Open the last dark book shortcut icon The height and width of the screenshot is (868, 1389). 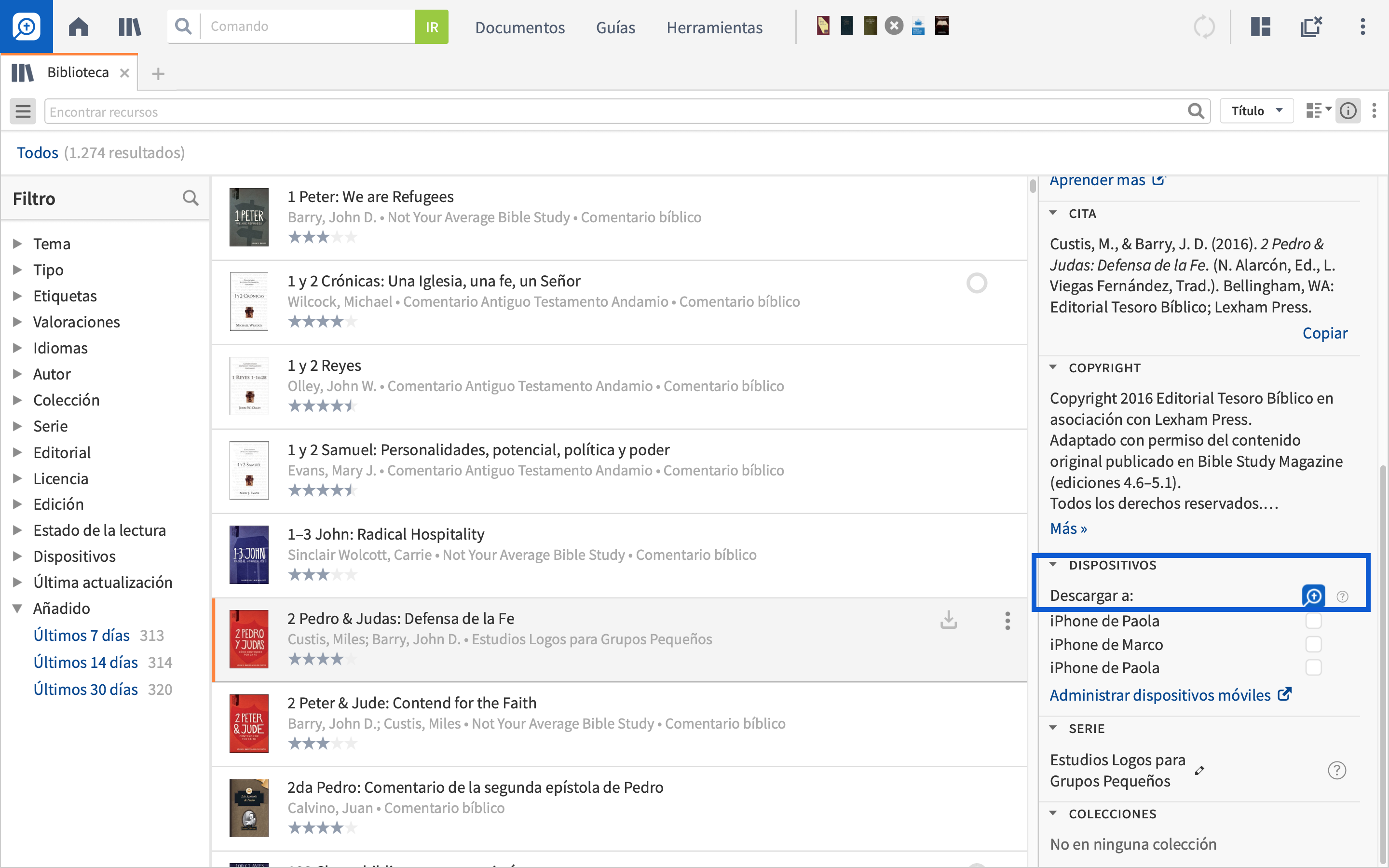point(942,26)
